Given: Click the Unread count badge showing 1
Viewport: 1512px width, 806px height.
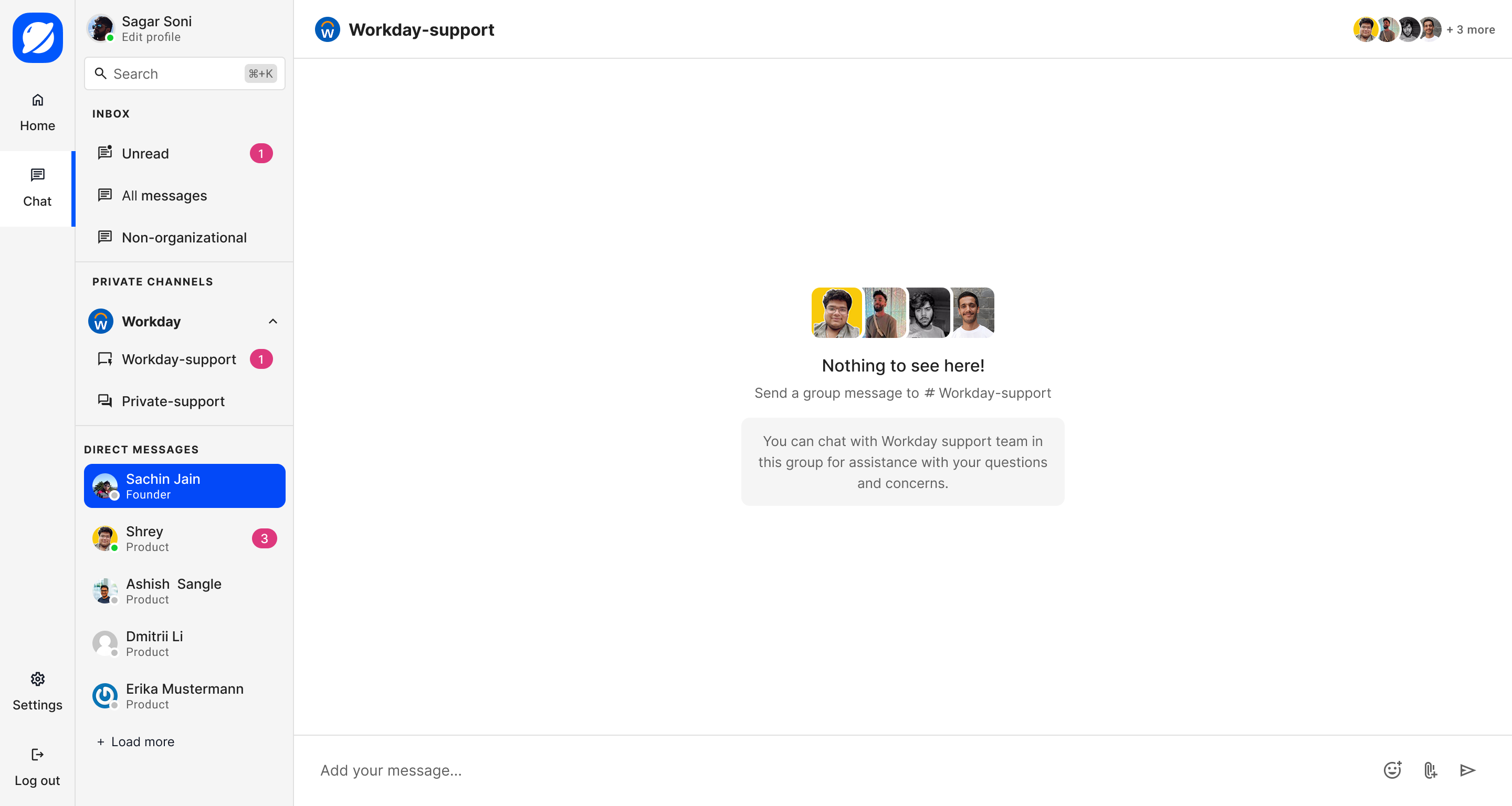Looking at the screenshot, I should [x=261, y=153].
